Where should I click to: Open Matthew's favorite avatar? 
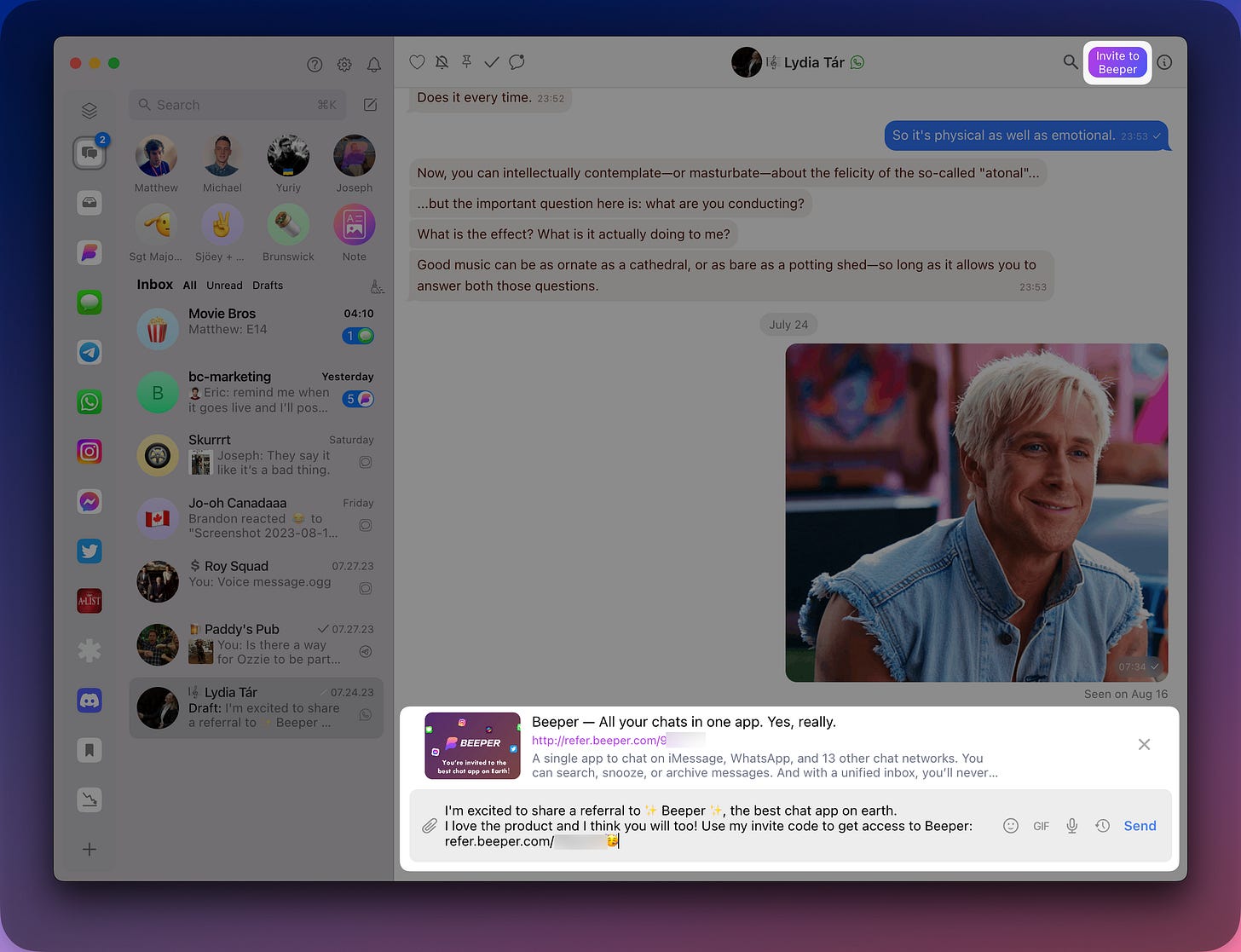pos(157,156)
